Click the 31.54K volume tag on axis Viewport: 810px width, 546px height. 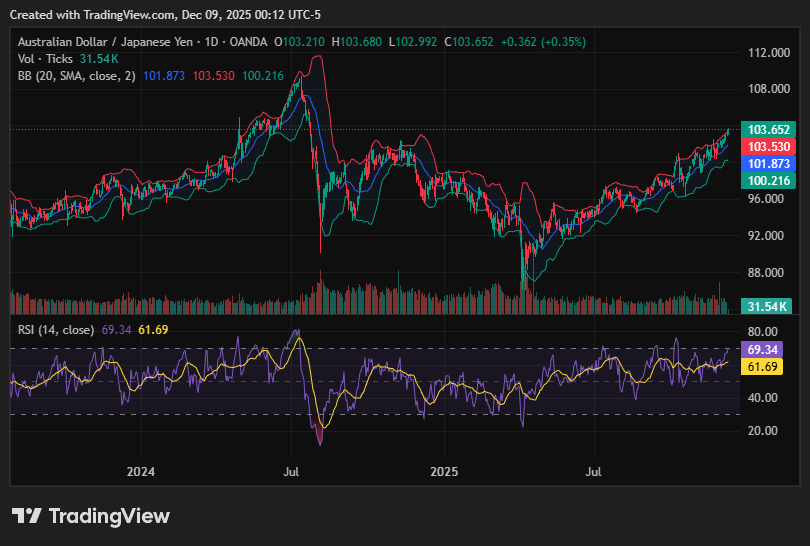[x=769, y=306]
